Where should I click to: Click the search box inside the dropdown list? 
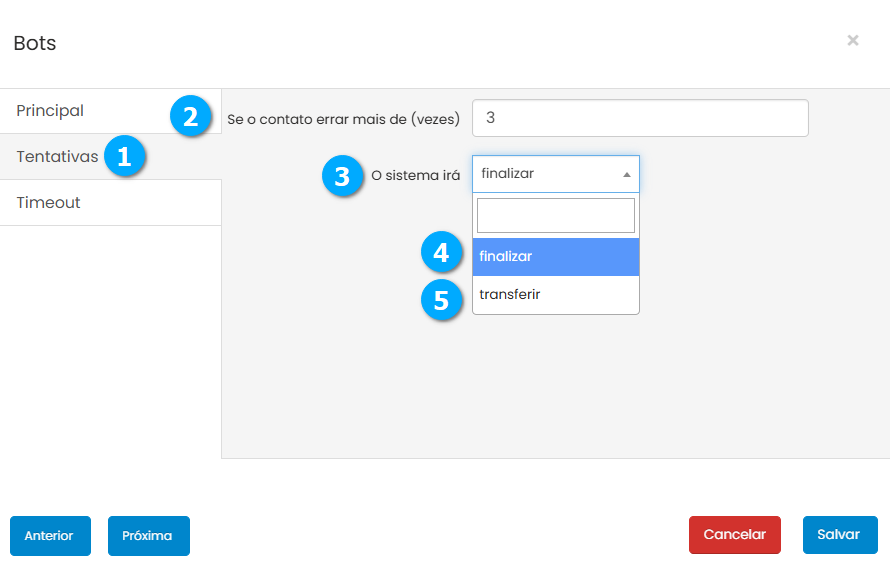tap(555, 216)
